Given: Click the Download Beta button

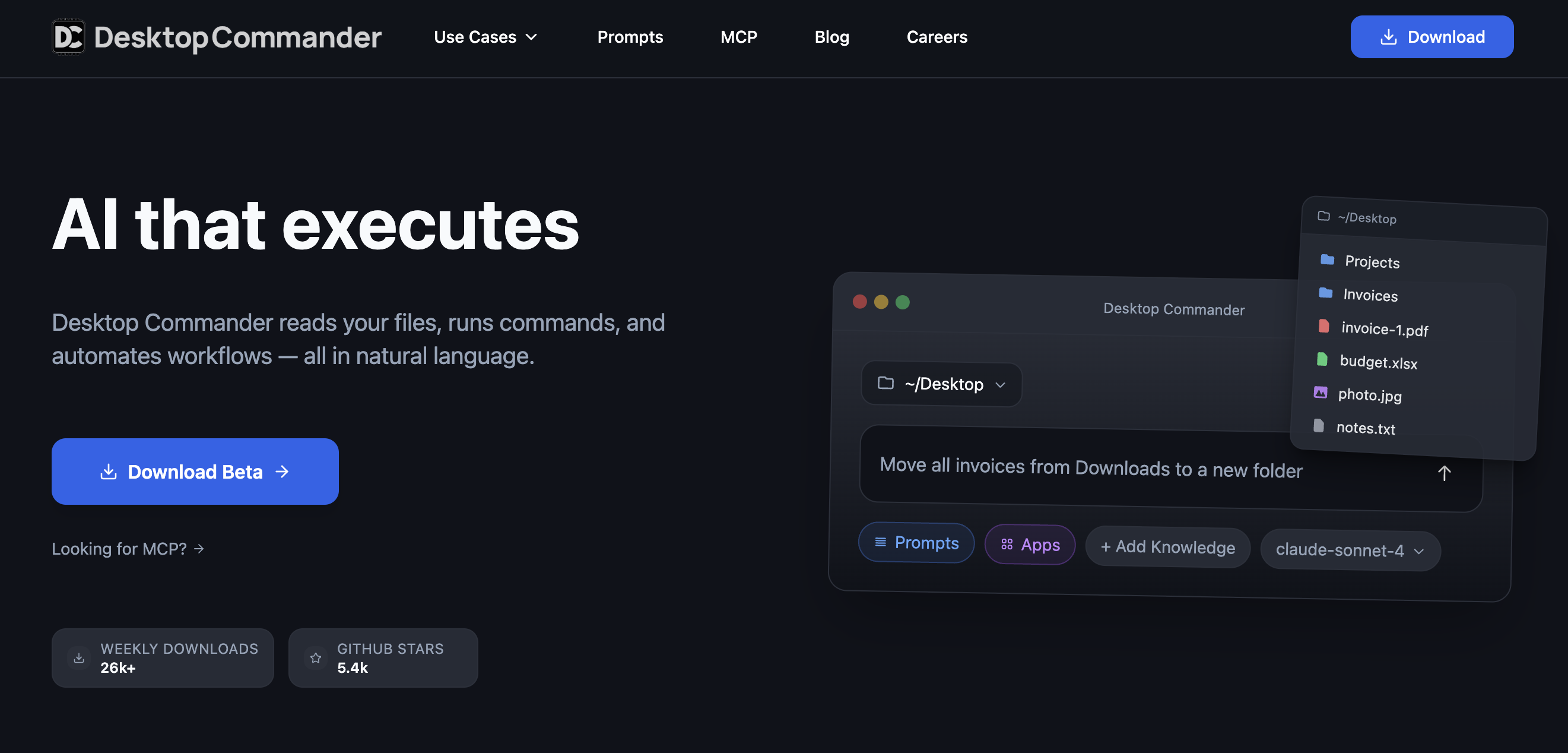Looking at the screenshot, I should click(195, 472).
